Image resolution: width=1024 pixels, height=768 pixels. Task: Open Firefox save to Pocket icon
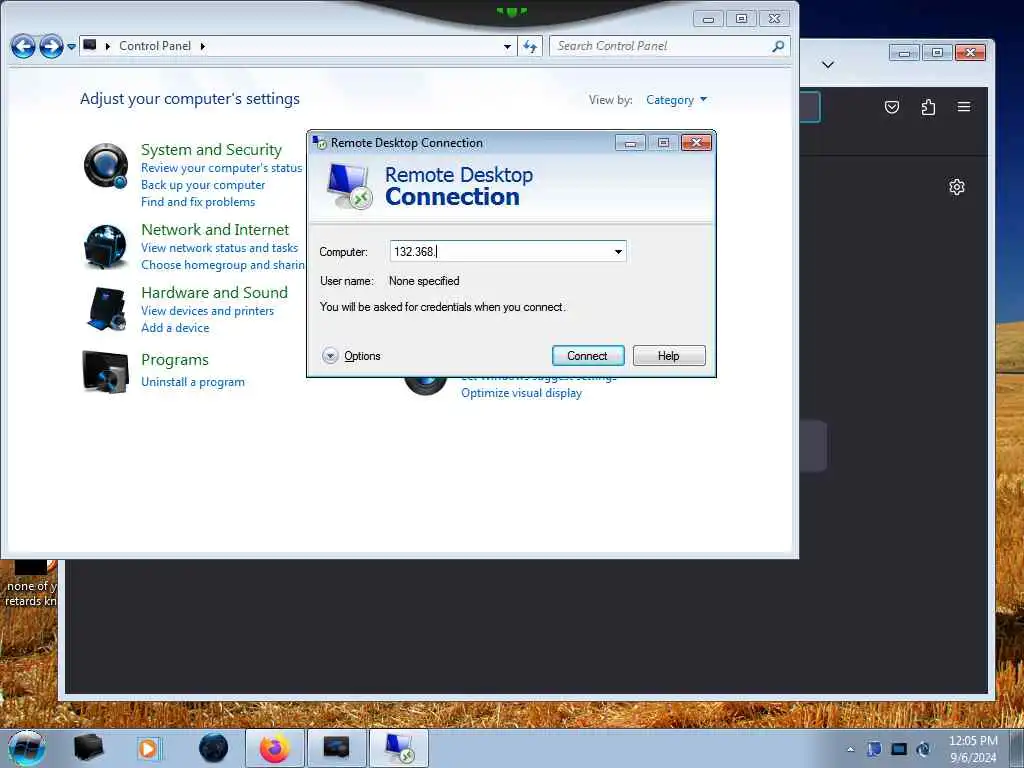click(891, 107)
